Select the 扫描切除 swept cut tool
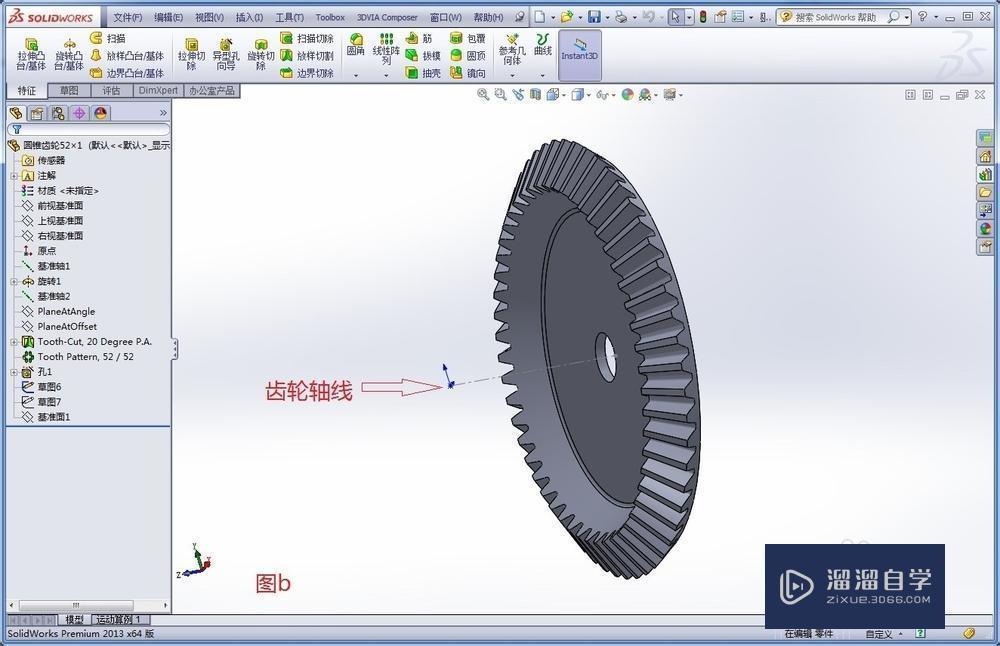 coord(307,38)
